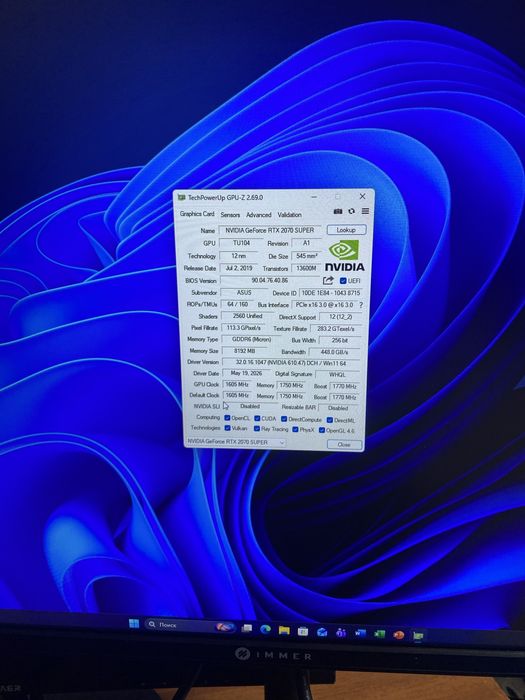
Task: Click the Bus Interface question mark
Action: coord(361,305)
